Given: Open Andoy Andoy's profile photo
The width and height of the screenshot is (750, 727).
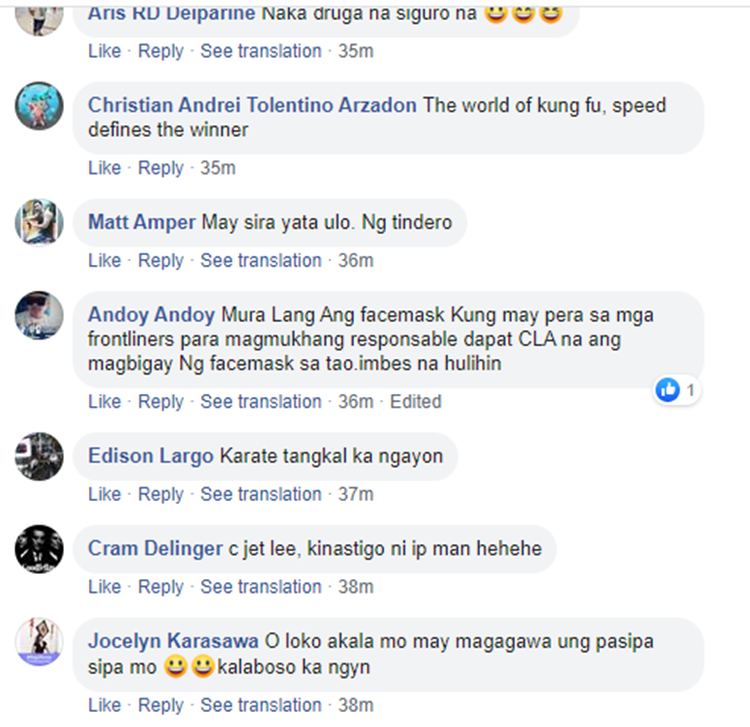Looking at the screenshot, I should pos(39,315).
